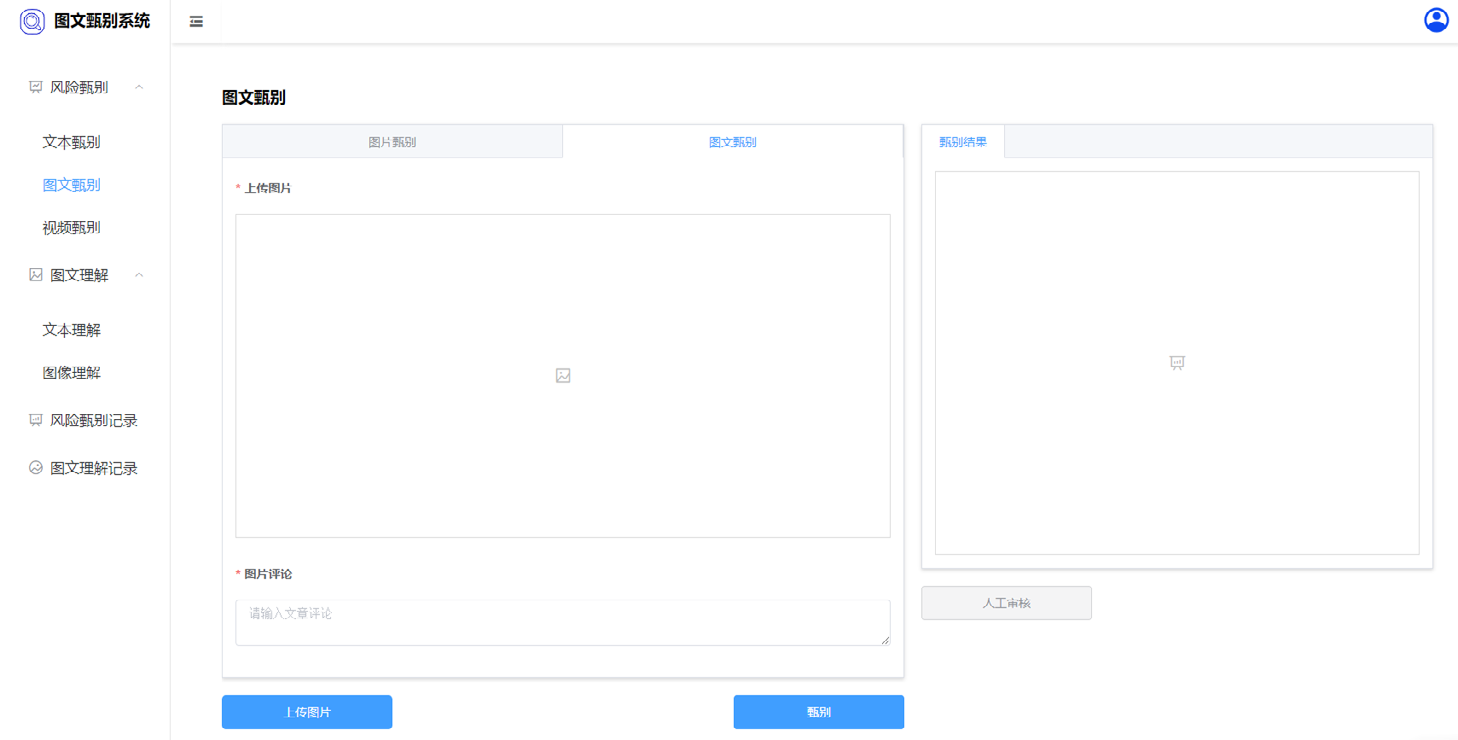Collapse the 图文理解 submenu arrow
The width and height of the screenshot is (1458, 740).
pyautogui.click(x=139, y=275)
